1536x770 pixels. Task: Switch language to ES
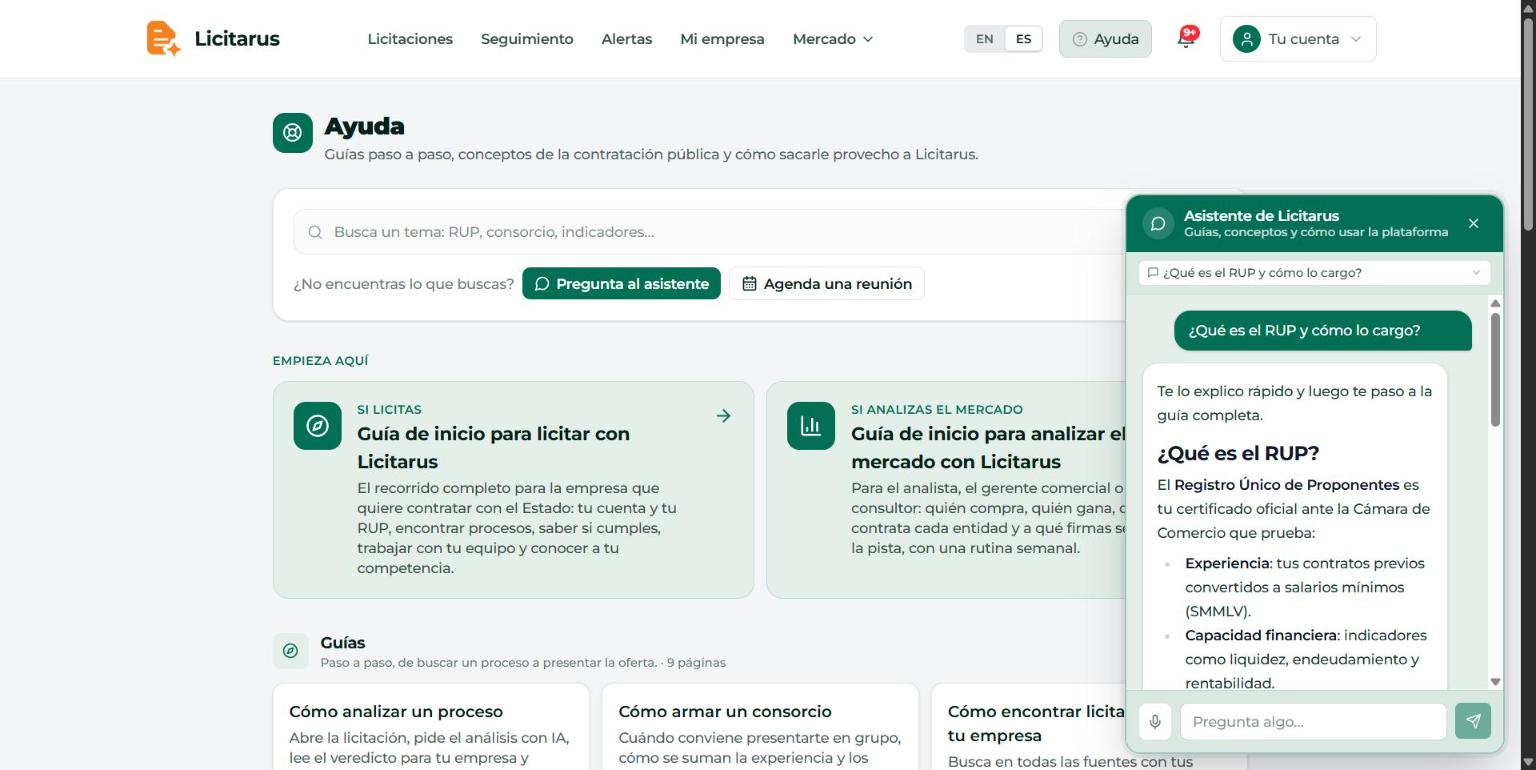tap(1023, 39)
